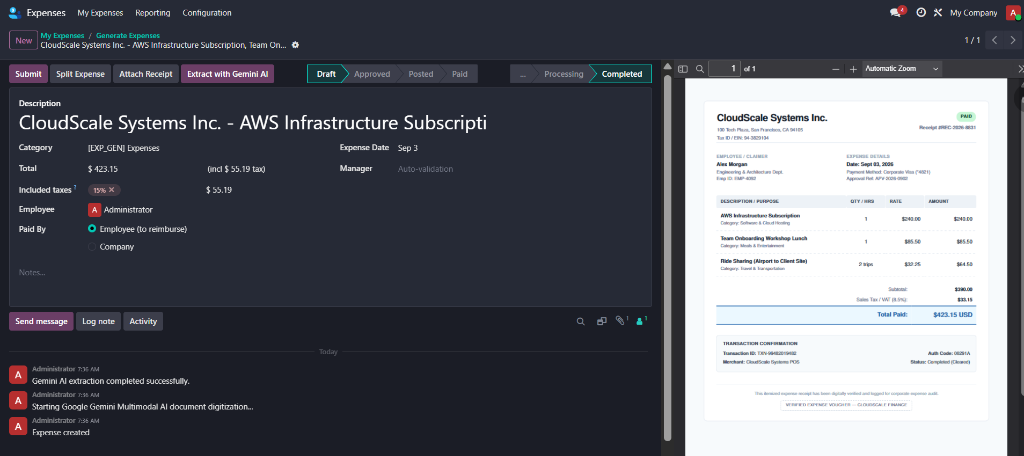
Task: Expand collapsed extraction stages ellipsis
Action: pos(522,74)
